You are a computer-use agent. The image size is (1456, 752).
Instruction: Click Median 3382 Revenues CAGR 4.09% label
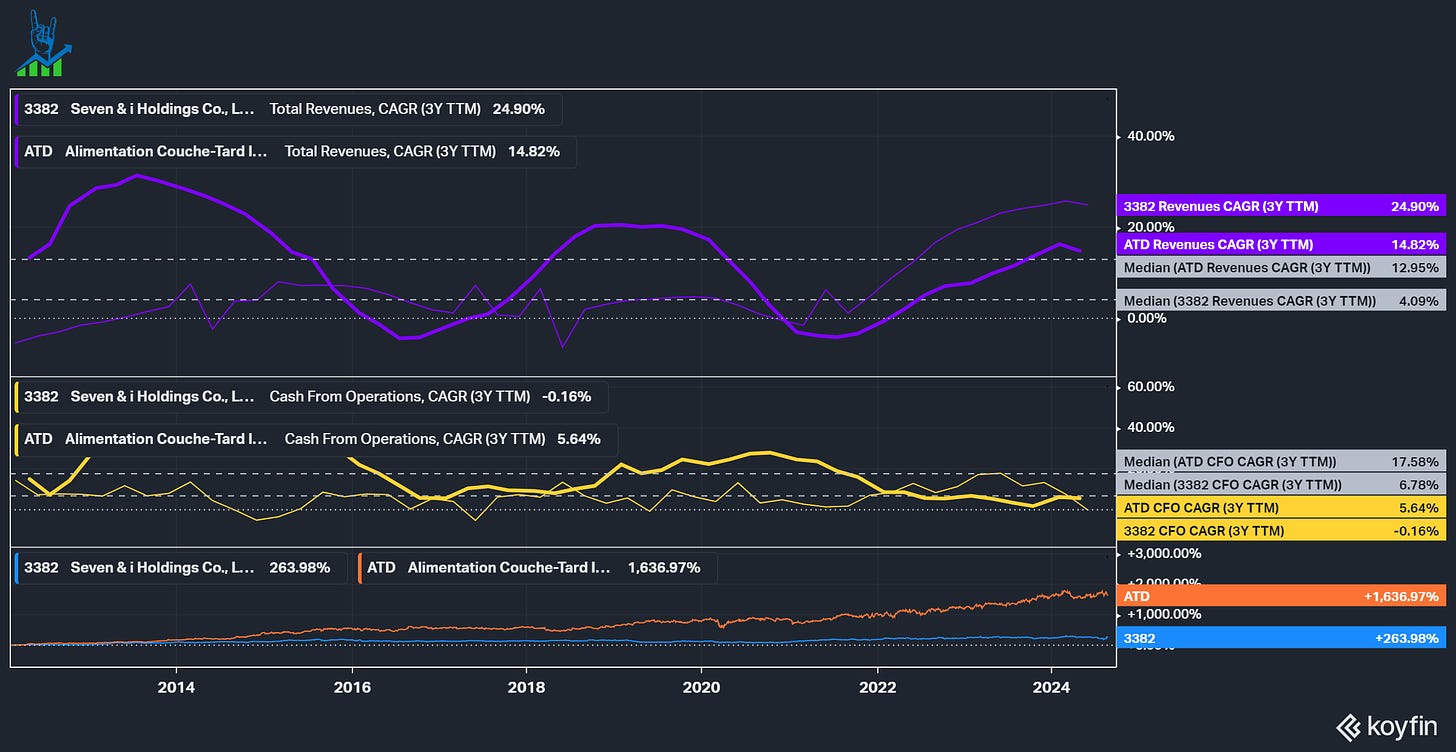1281,300
